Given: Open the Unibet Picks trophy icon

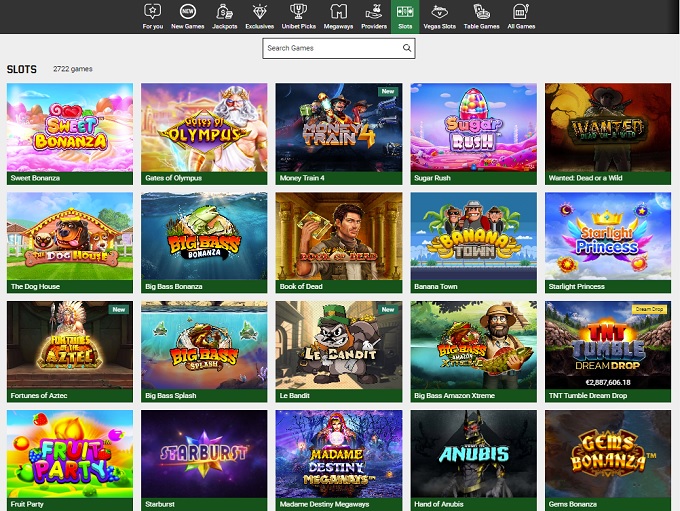Looking at the screenshot, I should click(298, 12).
